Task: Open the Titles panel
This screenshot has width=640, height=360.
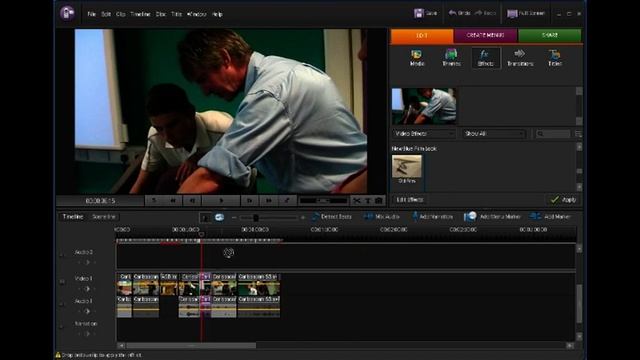Action: (555, 58)
